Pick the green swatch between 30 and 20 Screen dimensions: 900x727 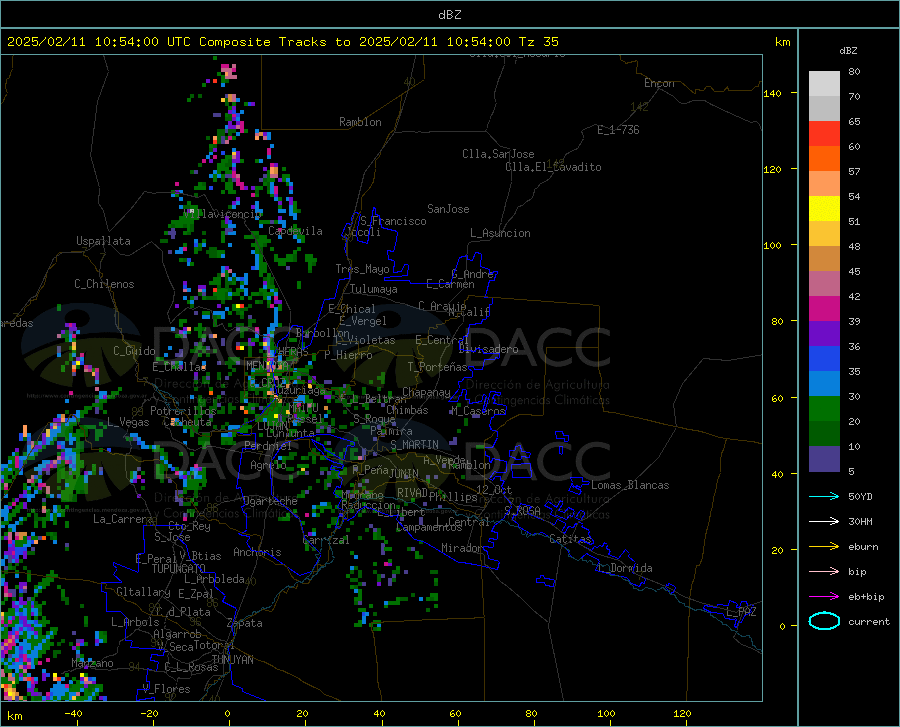(824, 409)
